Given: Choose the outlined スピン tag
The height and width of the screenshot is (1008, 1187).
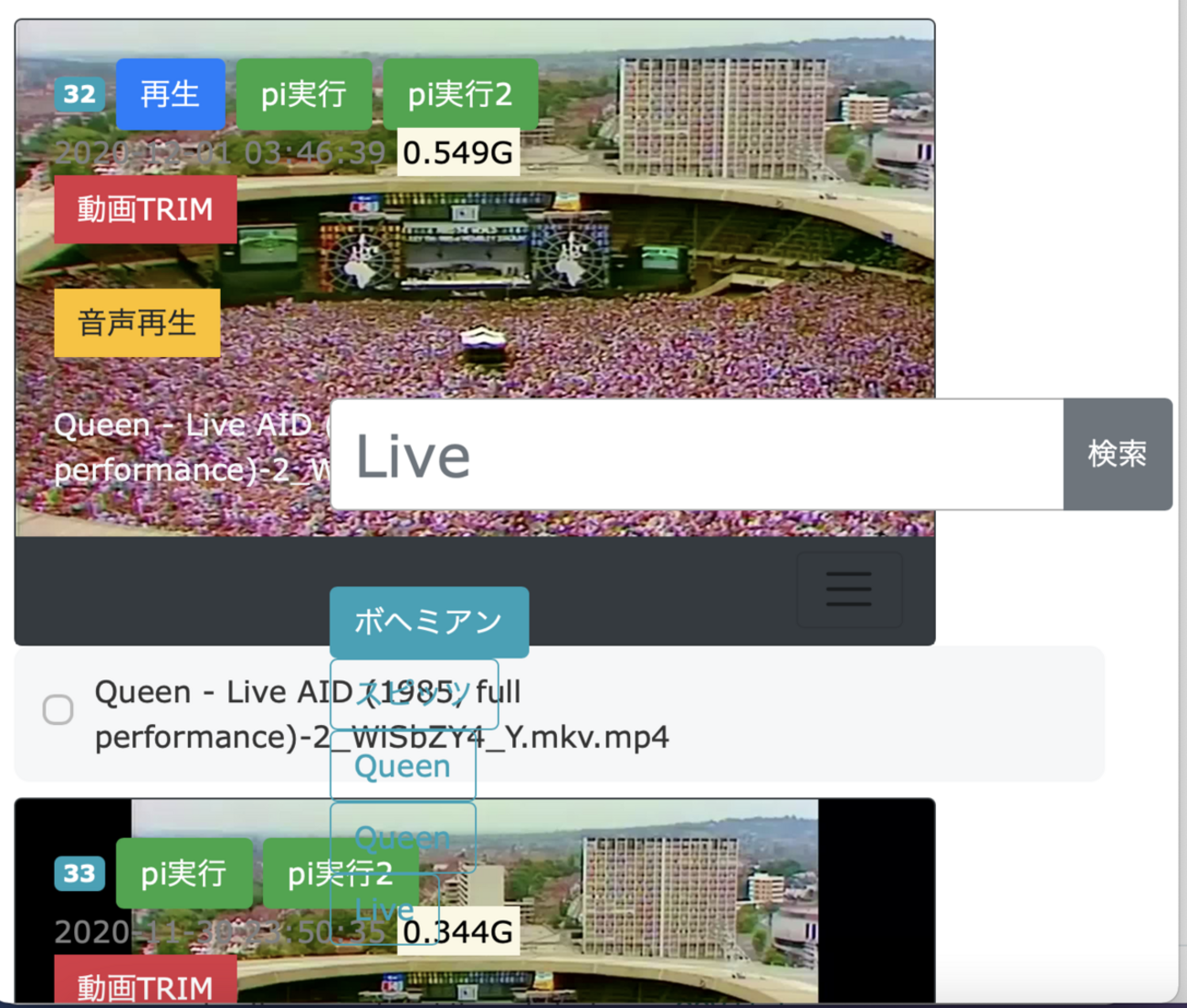Looking at the screenshot, I should [x=414, y=694].
